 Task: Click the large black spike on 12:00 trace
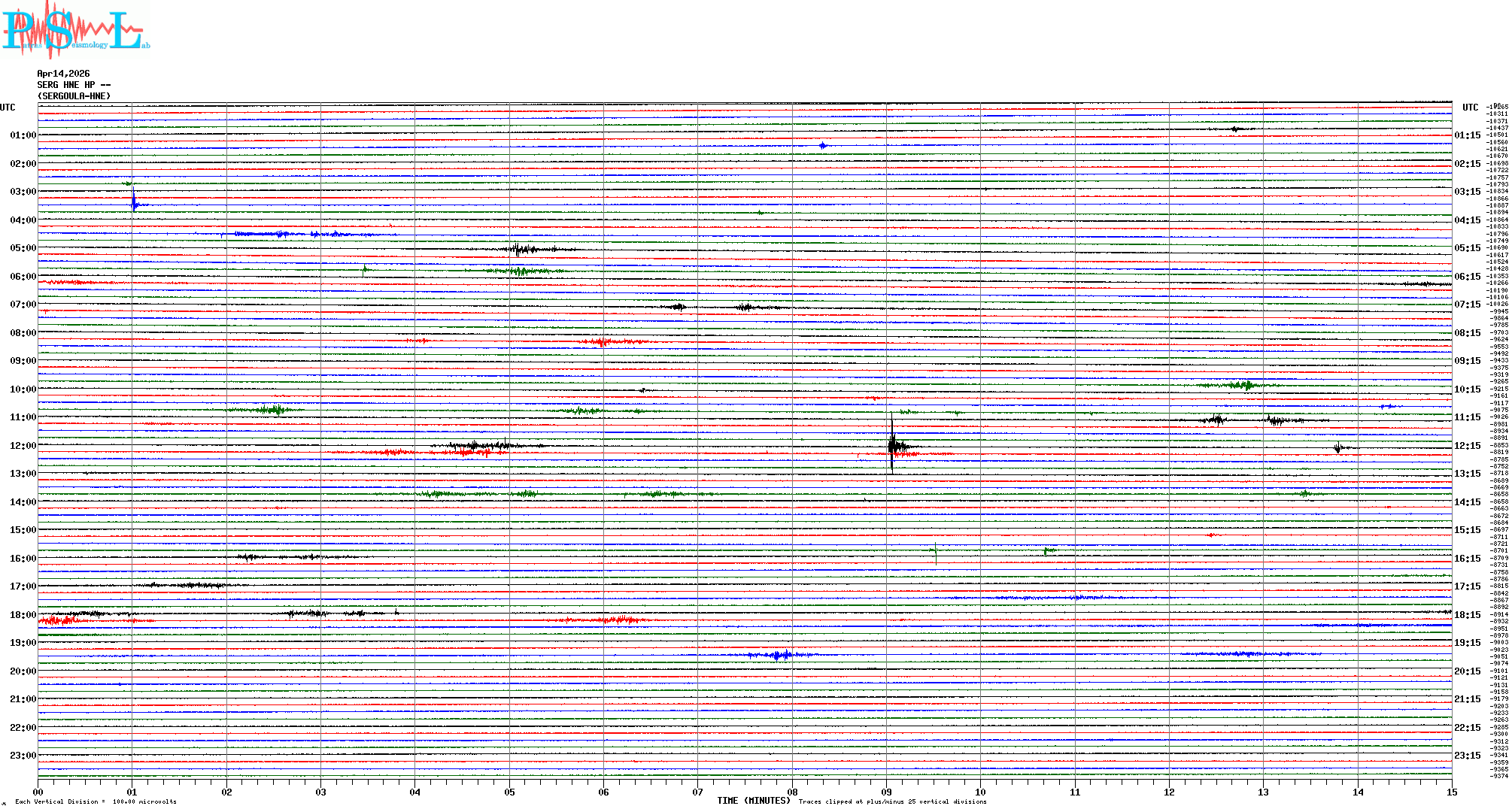click(891, 445)
